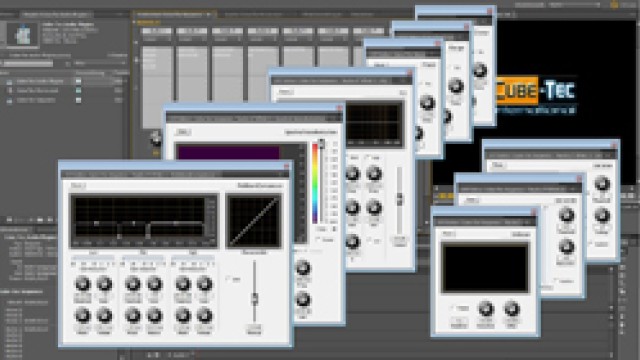Viewport: 640px width, 360px height.
Task: Click the first band's upper-right knob in the twelve-knob plugin window
Action: 104,284
